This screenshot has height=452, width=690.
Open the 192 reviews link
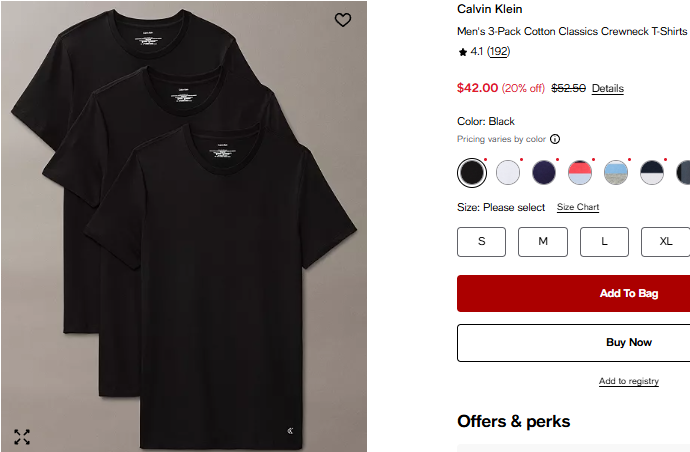pyautogui.click(x=498, y=52)
